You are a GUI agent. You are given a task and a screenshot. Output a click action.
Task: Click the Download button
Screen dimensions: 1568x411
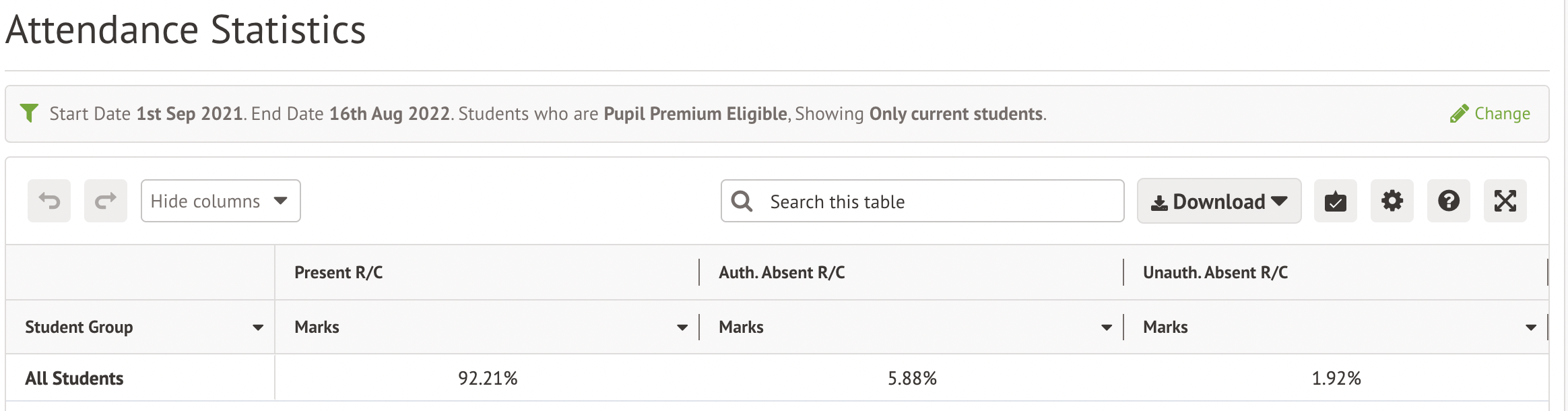1219,201
